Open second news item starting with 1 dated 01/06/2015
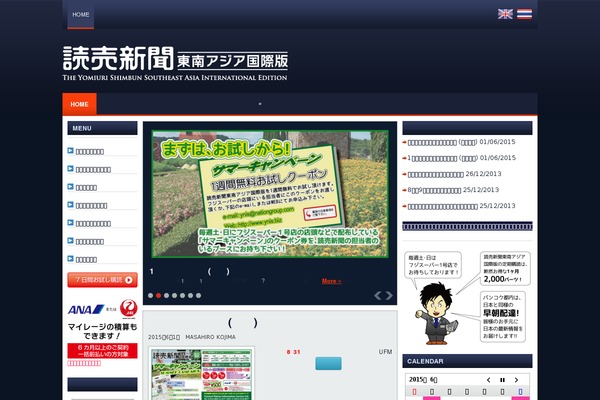The image size is (600, 400). 459,158
